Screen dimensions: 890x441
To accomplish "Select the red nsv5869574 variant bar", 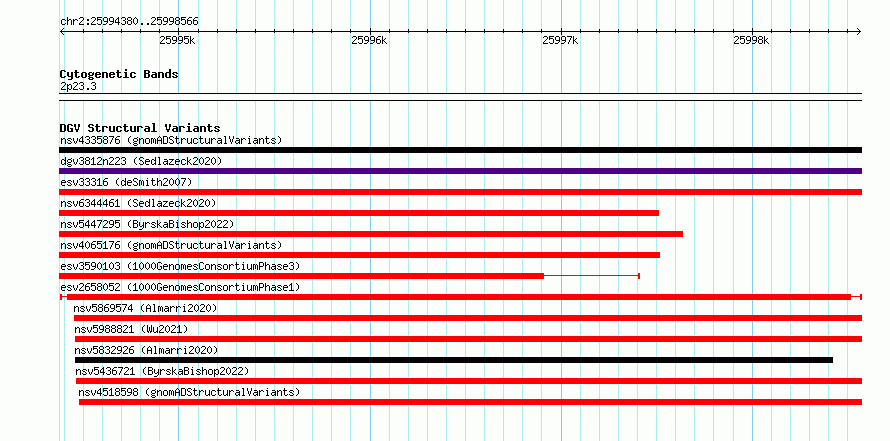I will [x=468, y=318].
